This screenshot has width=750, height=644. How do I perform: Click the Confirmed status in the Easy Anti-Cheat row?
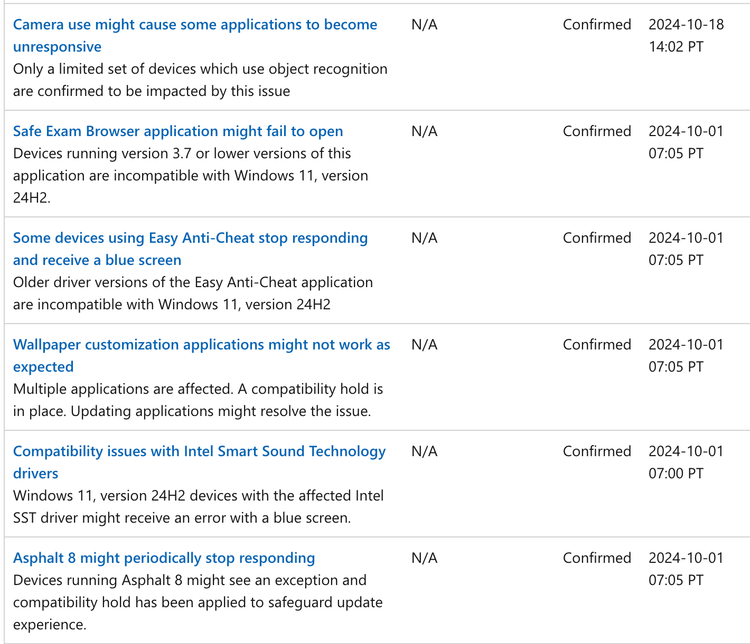597,238
